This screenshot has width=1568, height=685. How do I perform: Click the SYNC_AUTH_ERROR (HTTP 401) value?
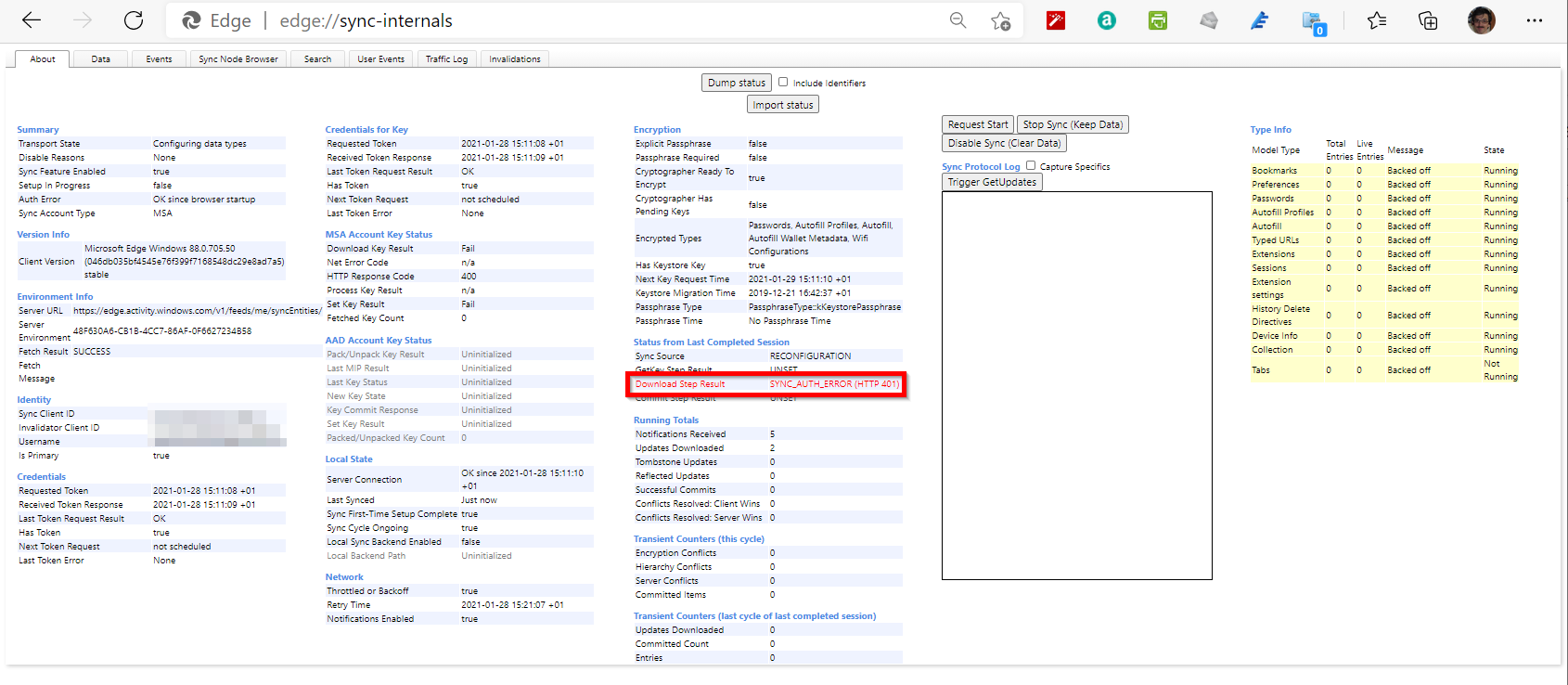(834, 384)
